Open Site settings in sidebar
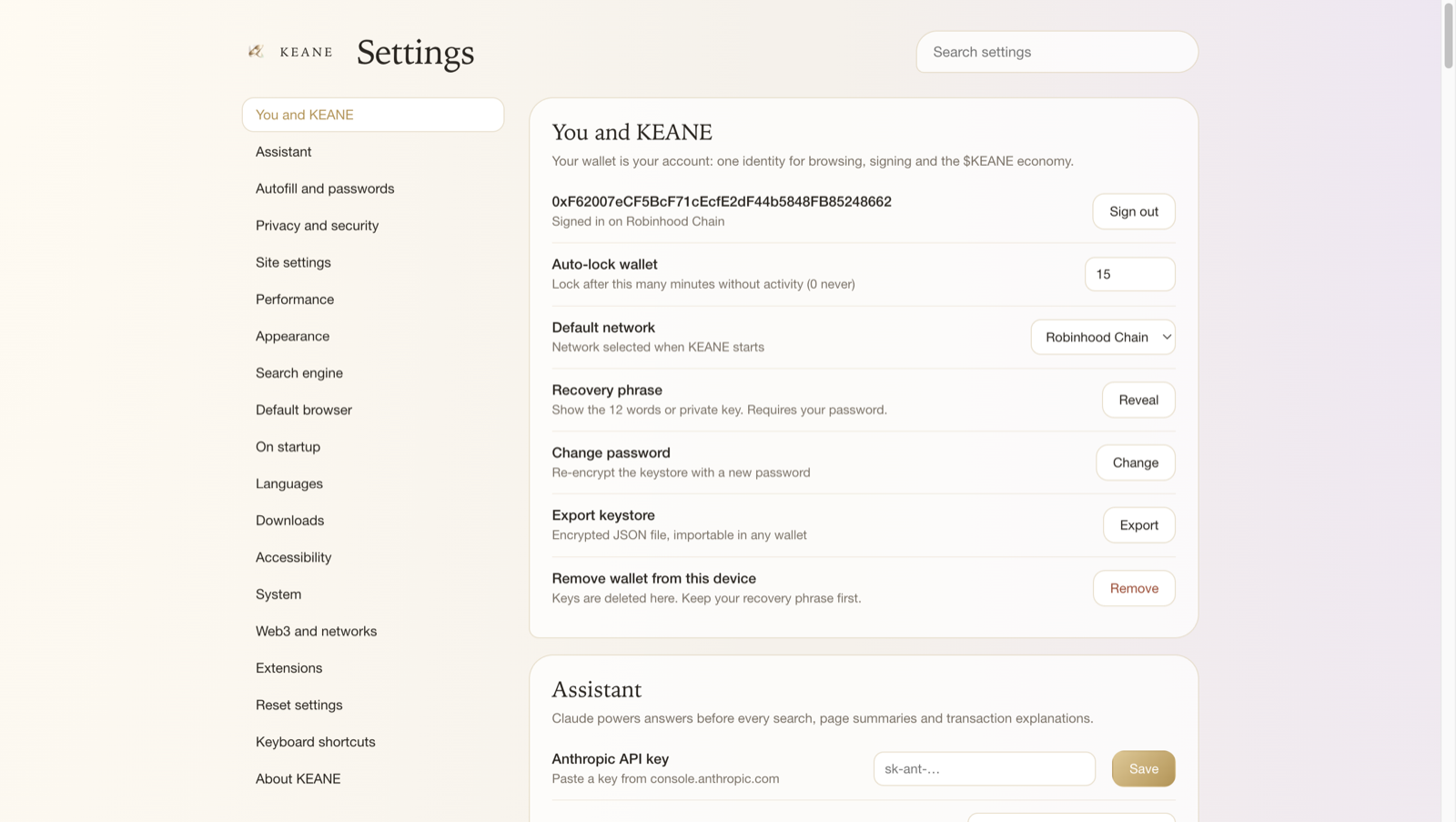The image size is (1456, 822). [x=373, y=262]
